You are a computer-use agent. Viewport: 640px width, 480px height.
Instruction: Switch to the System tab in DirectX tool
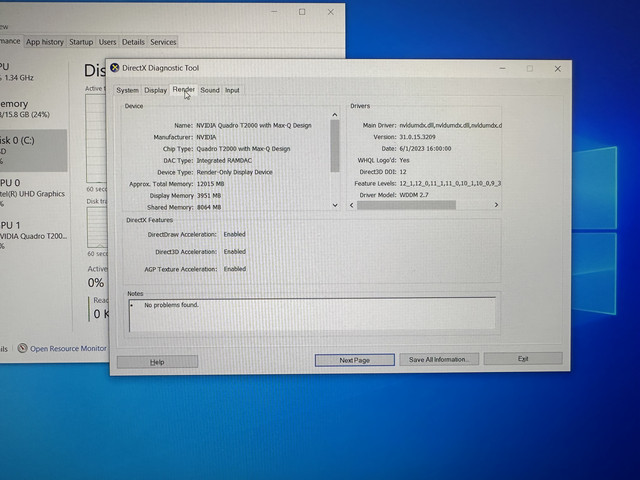[127, 90]
